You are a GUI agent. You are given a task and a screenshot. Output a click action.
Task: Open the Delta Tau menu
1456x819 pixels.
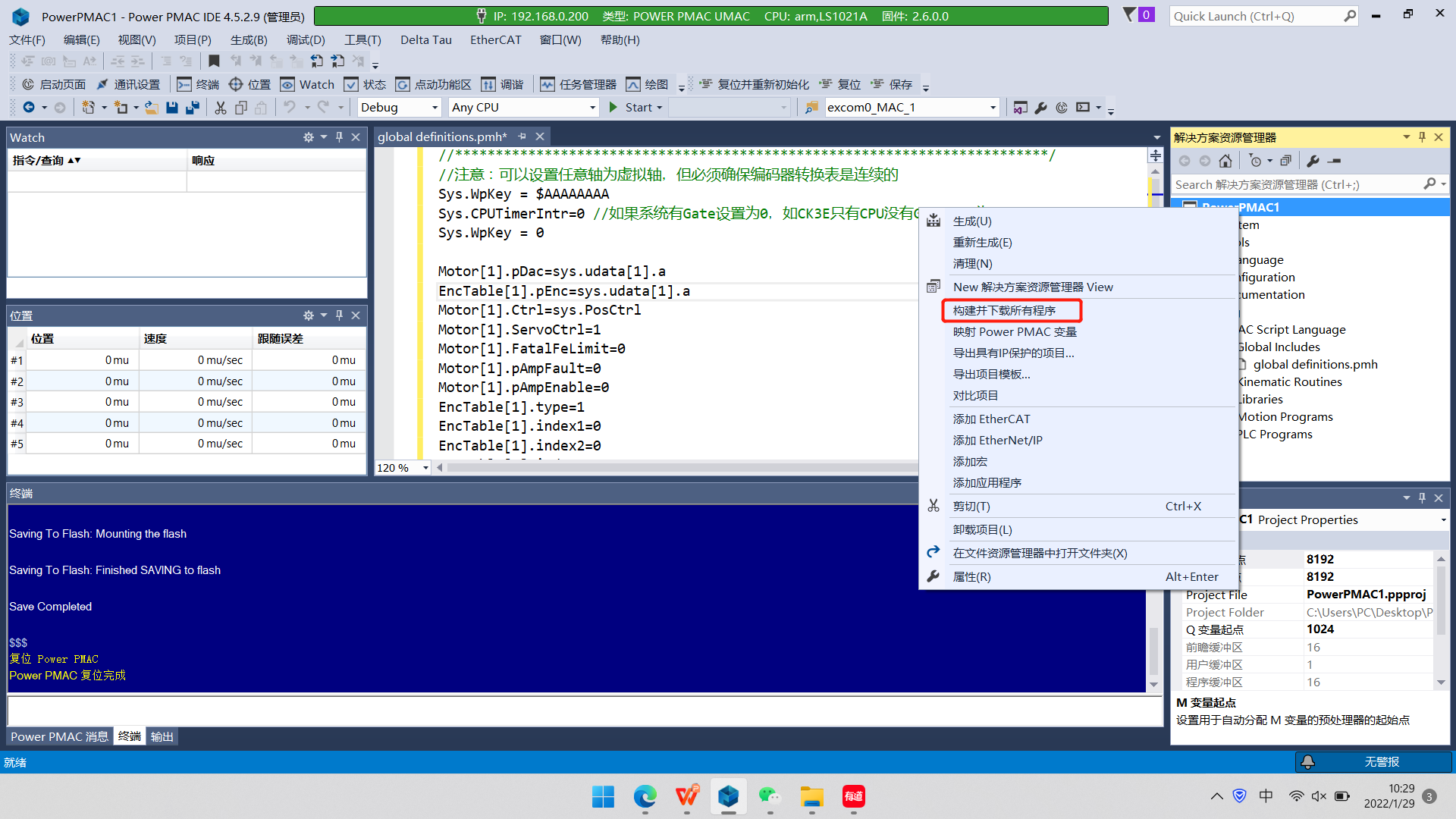[425, 40]
